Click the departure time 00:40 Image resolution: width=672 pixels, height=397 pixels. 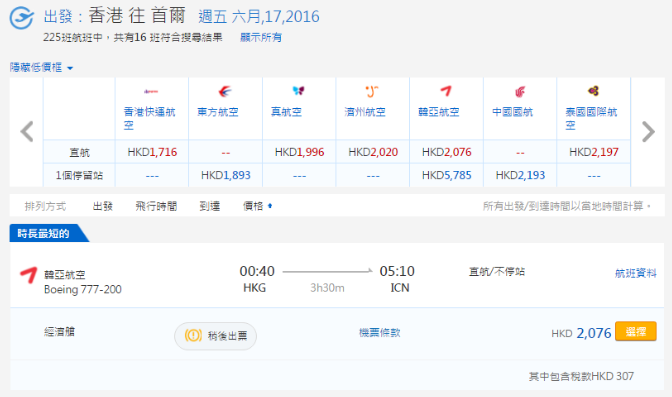[257, 271]
